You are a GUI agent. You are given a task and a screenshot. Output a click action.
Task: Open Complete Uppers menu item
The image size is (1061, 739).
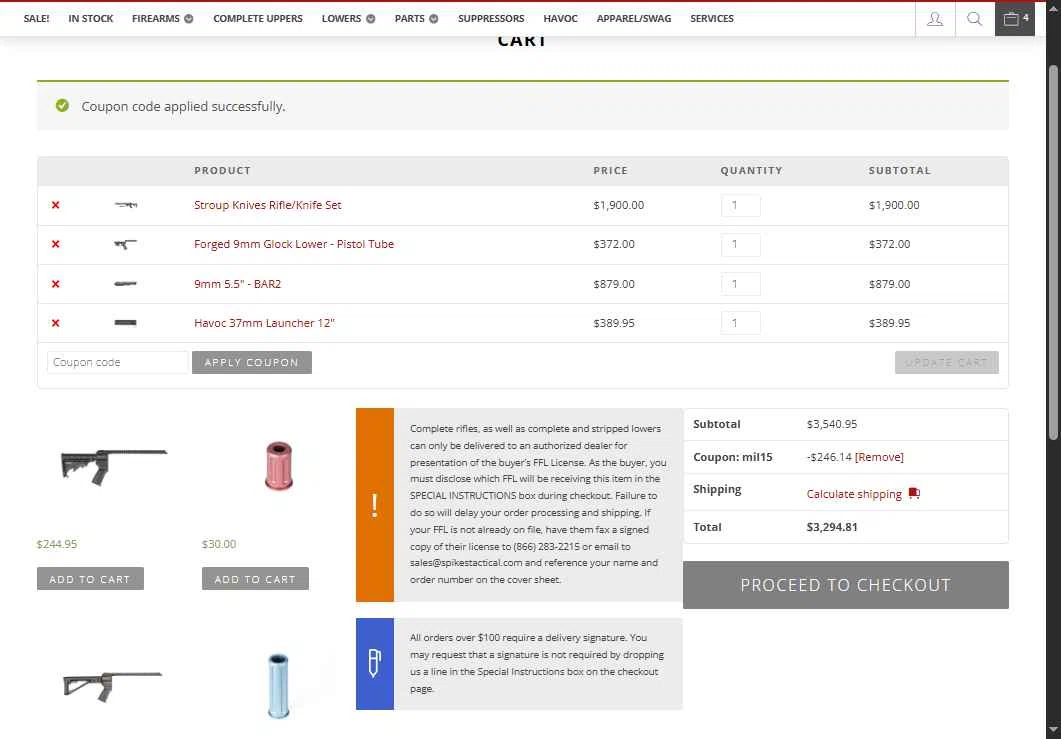tap(258, 19)
